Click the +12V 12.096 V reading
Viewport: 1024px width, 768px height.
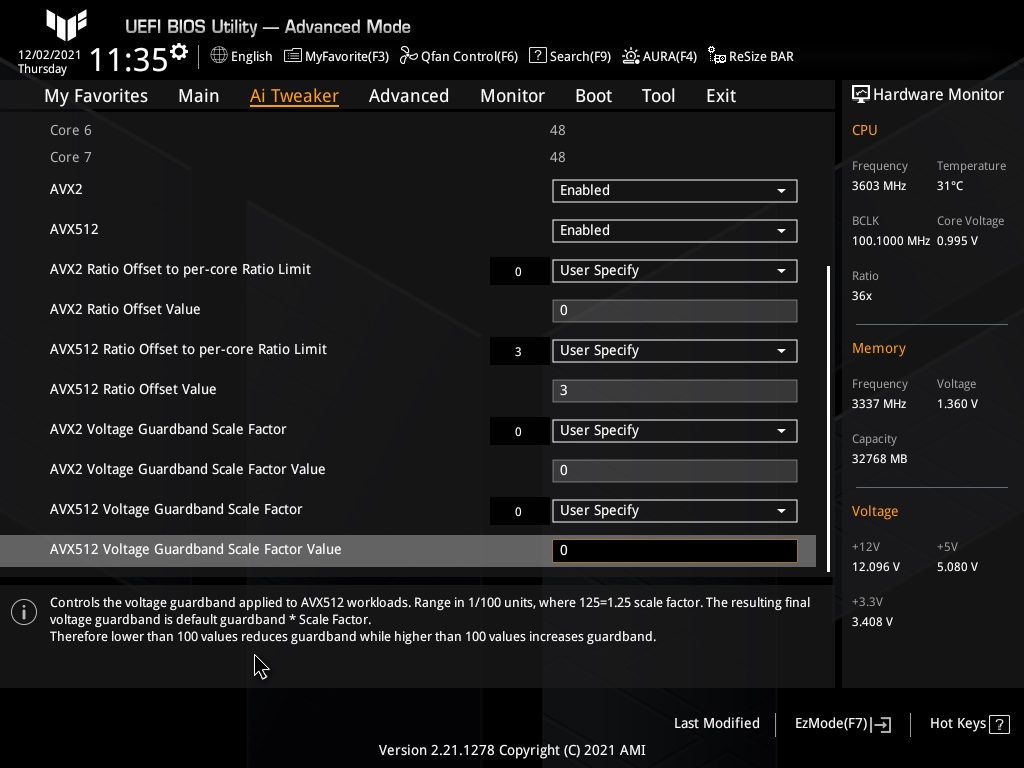876,567
